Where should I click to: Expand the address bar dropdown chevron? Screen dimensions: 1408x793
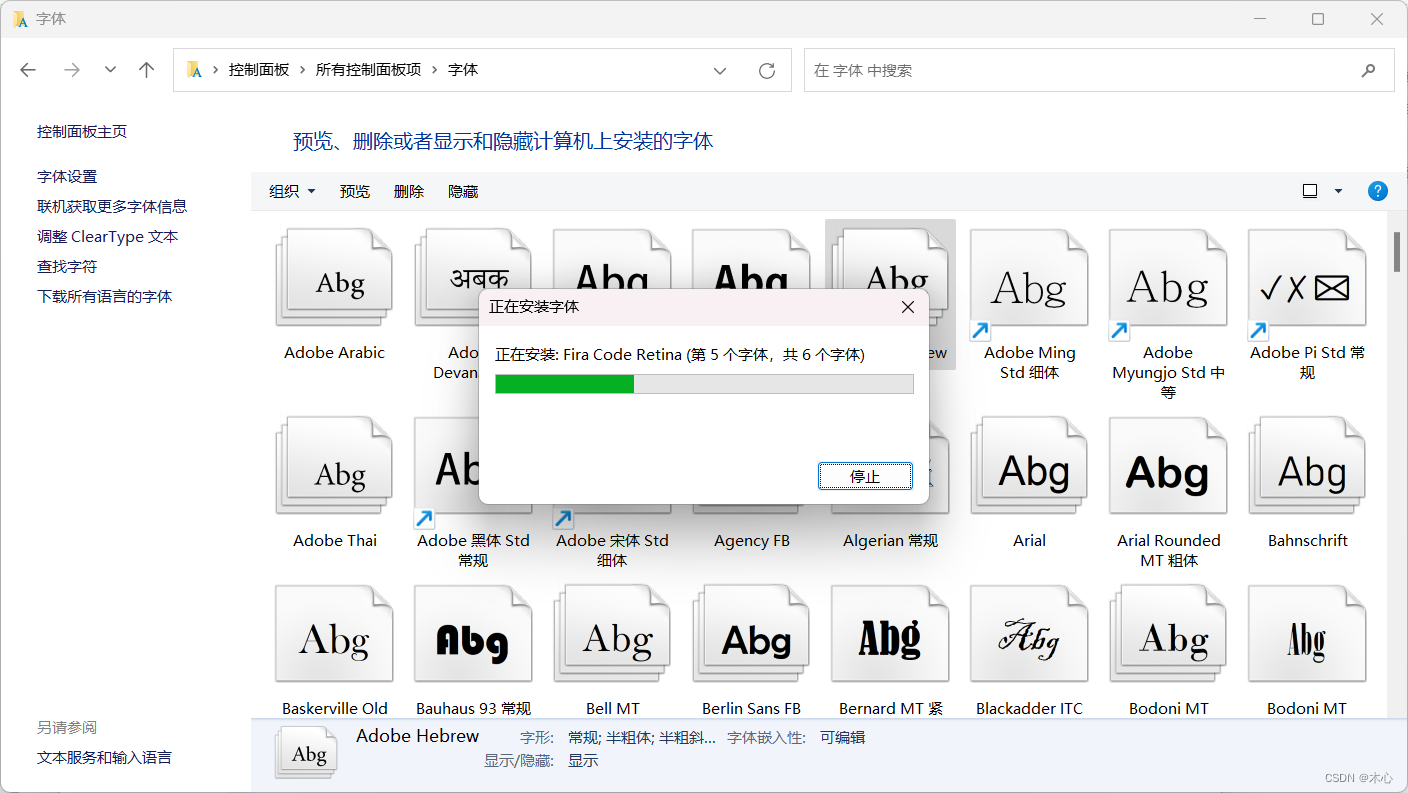coord(720,70)
